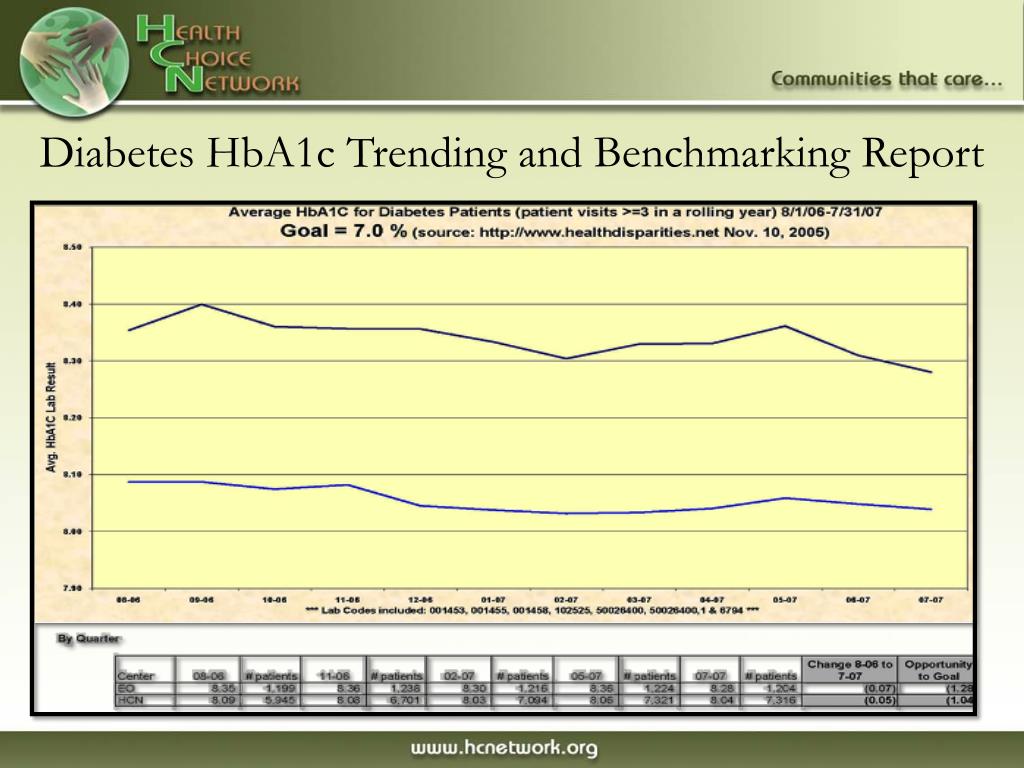Click the lower blue line's endpoint at 07-07
Image resolution: width=1024 pixels, height=768 pixels.
click(x=931, y=509)
